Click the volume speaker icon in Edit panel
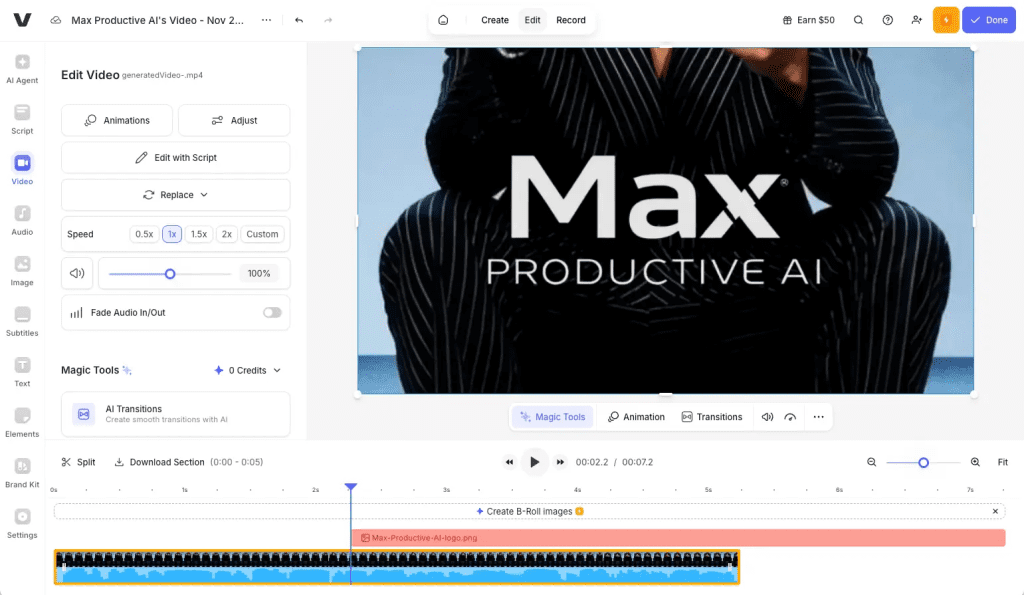The width and height of the screenshot is (1024, 595). [x=77, y=273]
